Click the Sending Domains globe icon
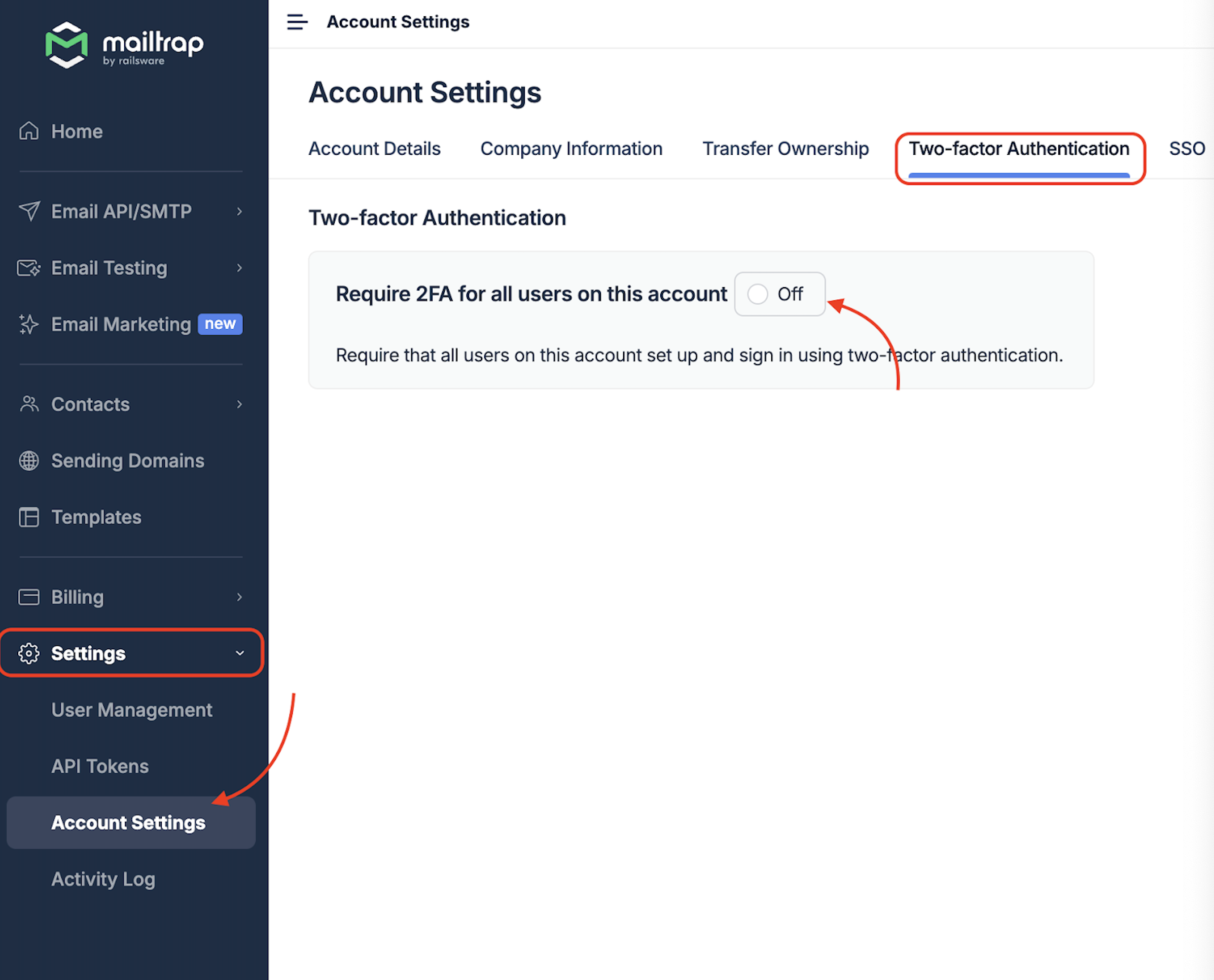The height and width of the screenshot is (980, 1214). coord(29,461)
